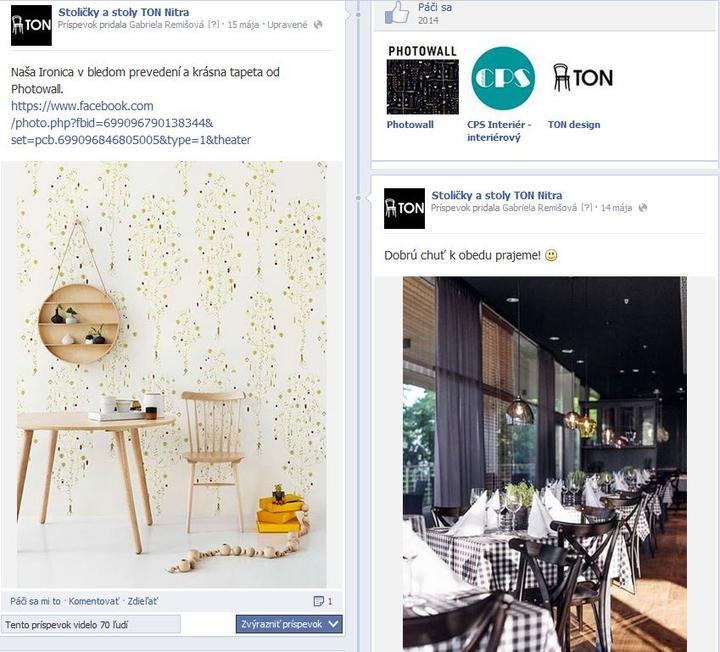This screenshot has width=720, height=652.
Task: Open the facebook.com photo.php link
Action: (x=131, y=123)
